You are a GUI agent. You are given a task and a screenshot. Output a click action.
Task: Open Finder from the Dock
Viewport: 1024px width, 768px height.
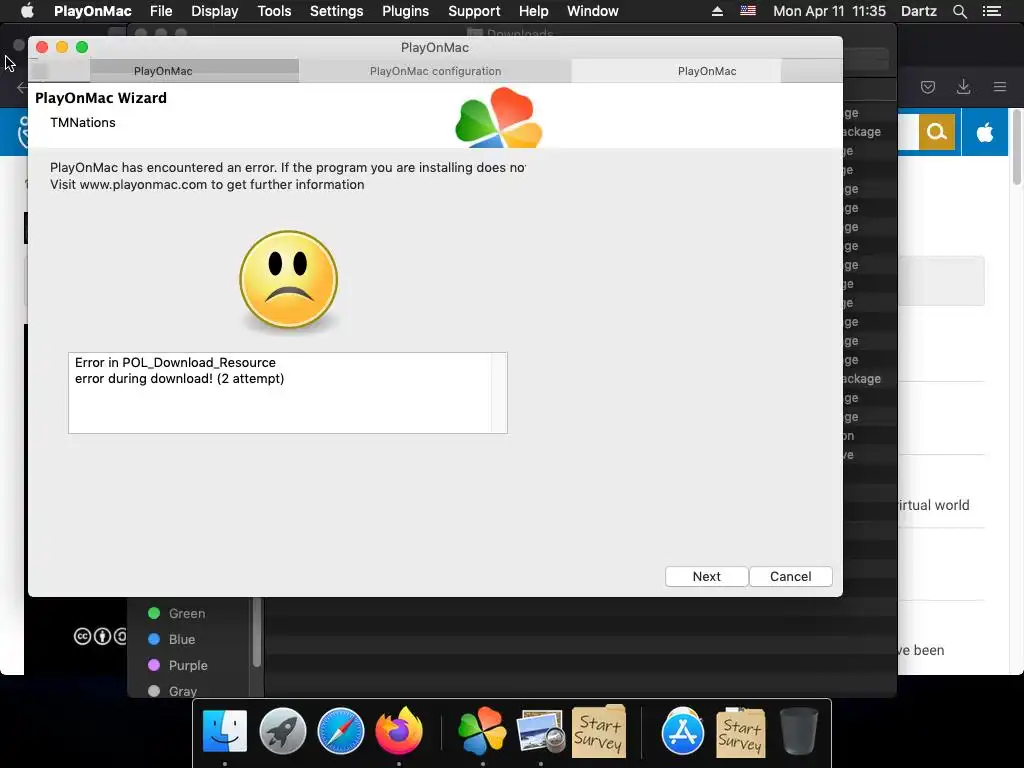tap(225, 731)
